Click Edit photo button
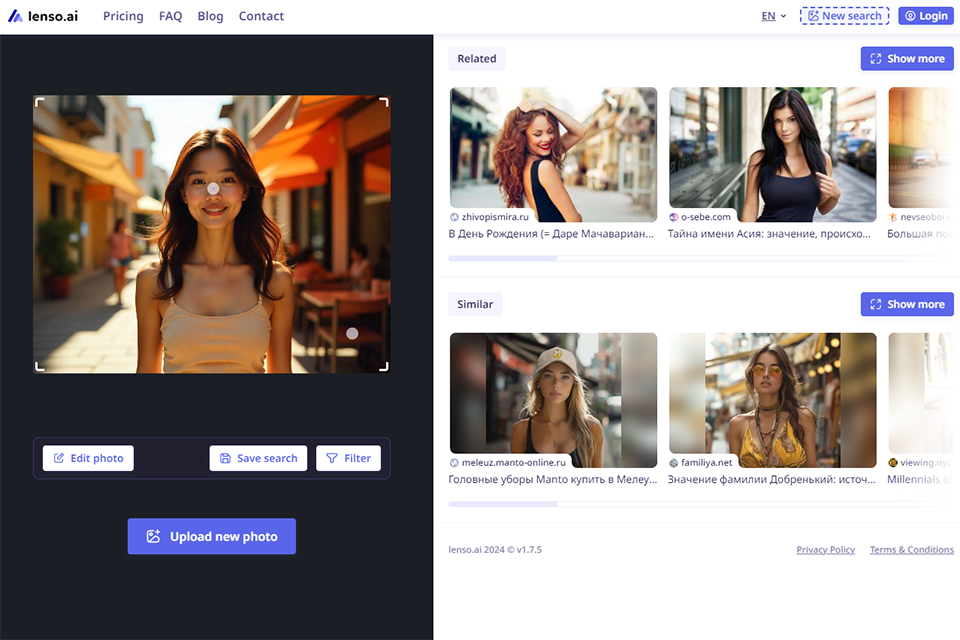The image size is (960, 640). [88, 458]
